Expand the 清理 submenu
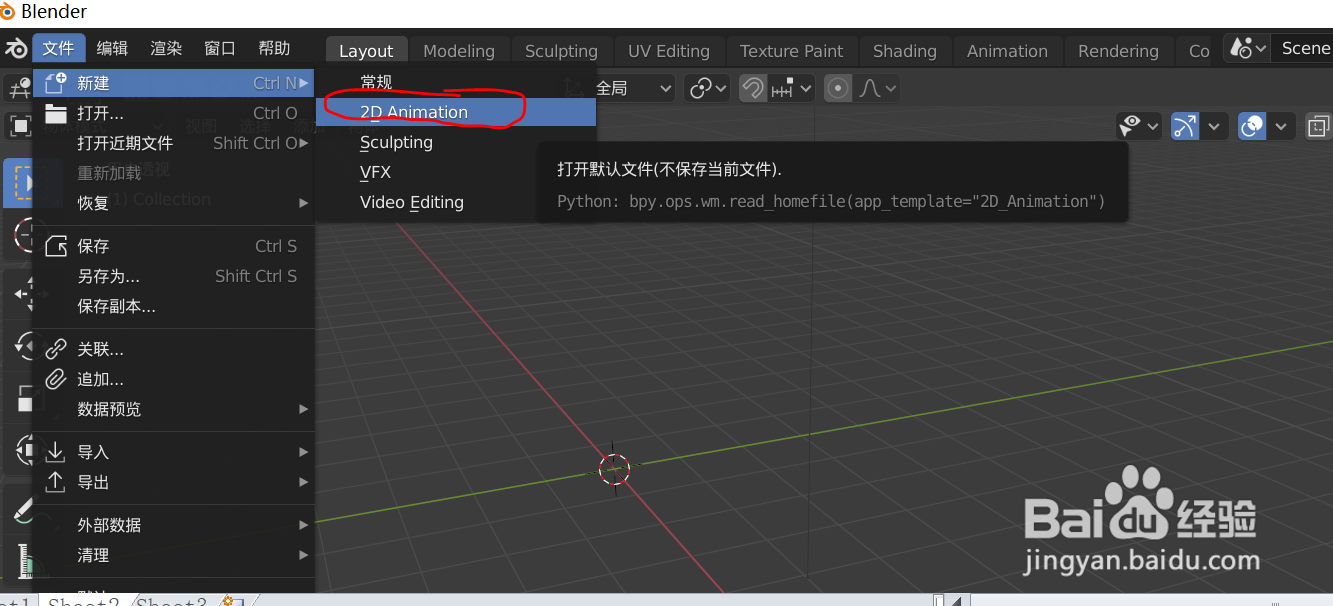The width and height of the screenshot is (1333, 606). point(174,555)
